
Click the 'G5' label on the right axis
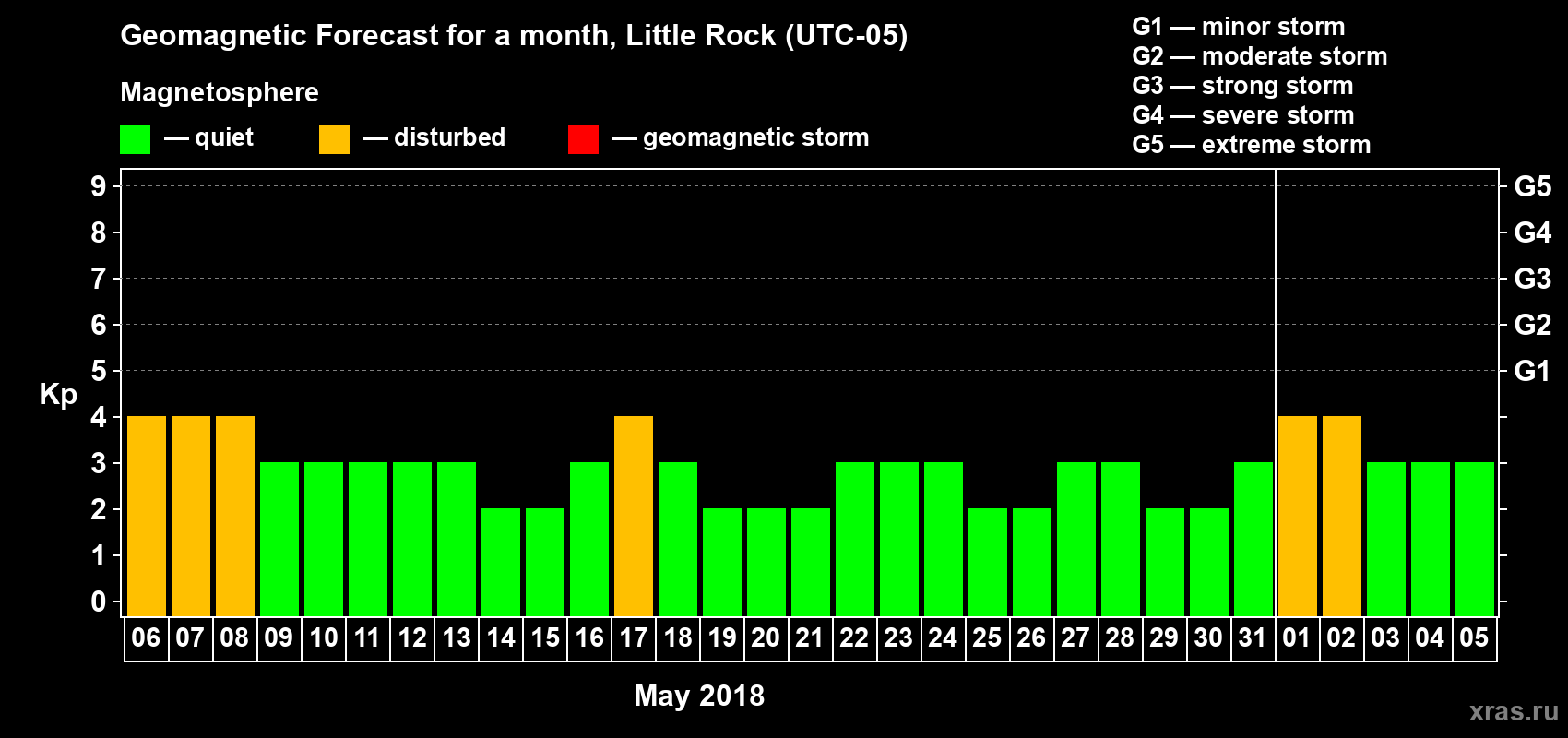tap(1533, 186)
